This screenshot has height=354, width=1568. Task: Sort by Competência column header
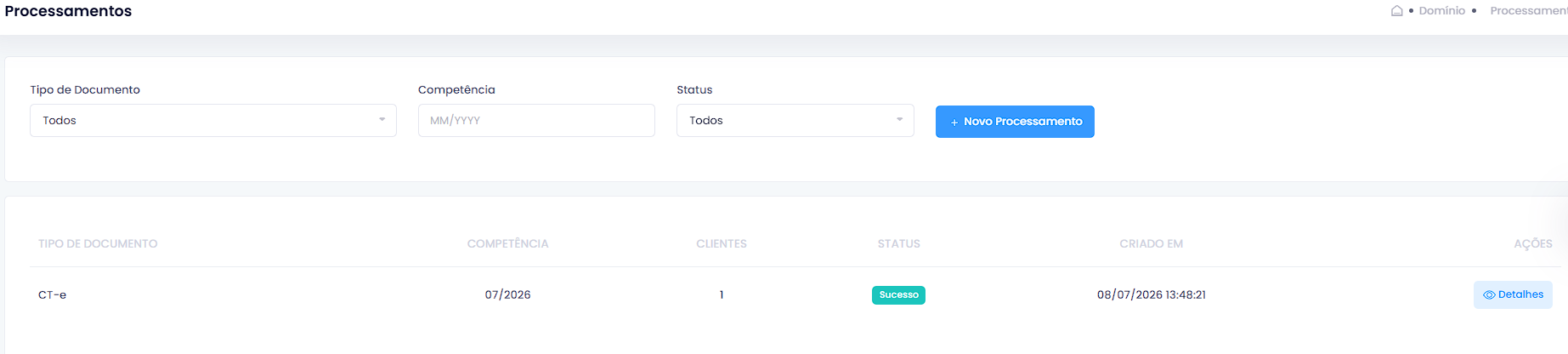point(507,244)
